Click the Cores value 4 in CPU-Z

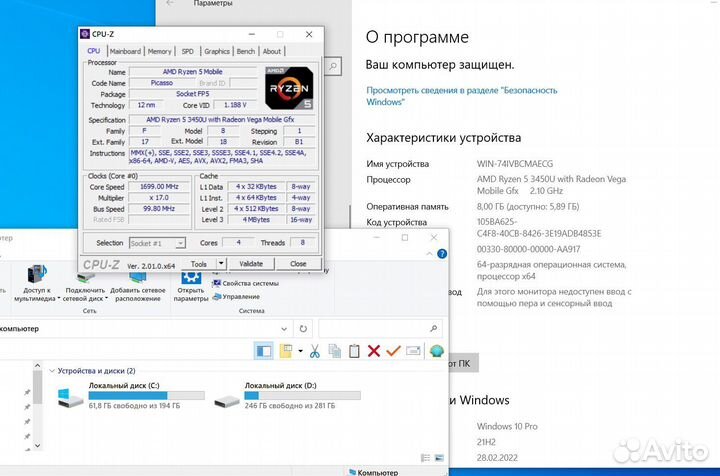point(238,242)
